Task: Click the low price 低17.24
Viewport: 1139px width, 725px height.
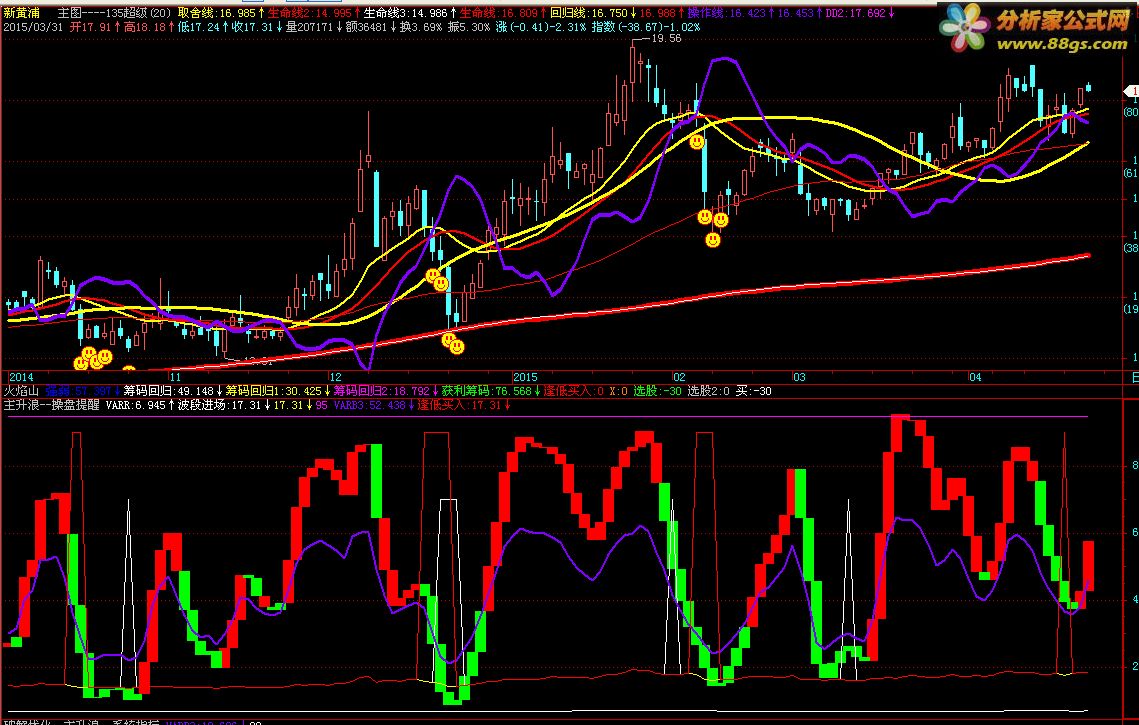Action: 198,27
